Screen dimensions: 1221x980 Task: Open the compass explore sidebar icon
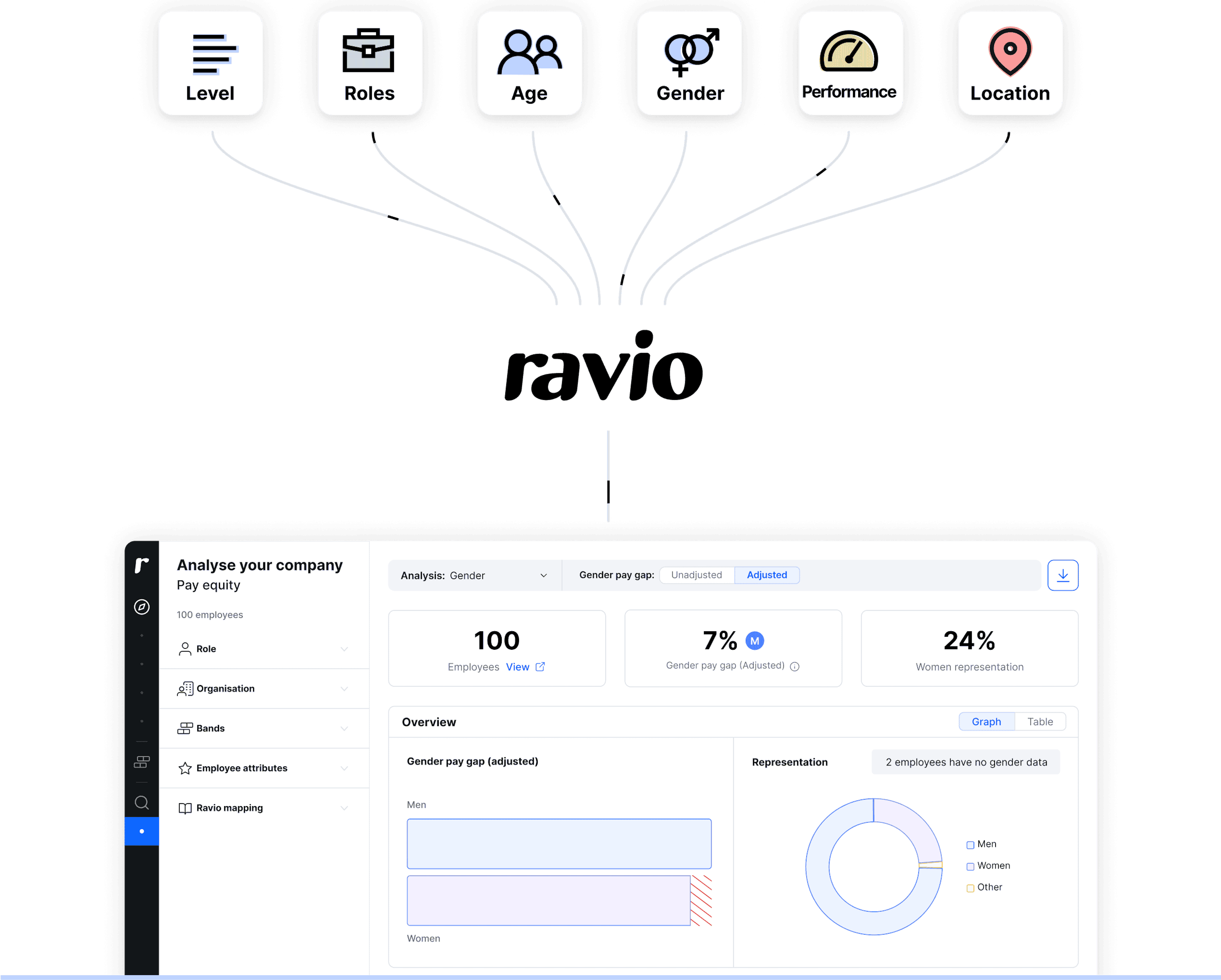[141, 607]
